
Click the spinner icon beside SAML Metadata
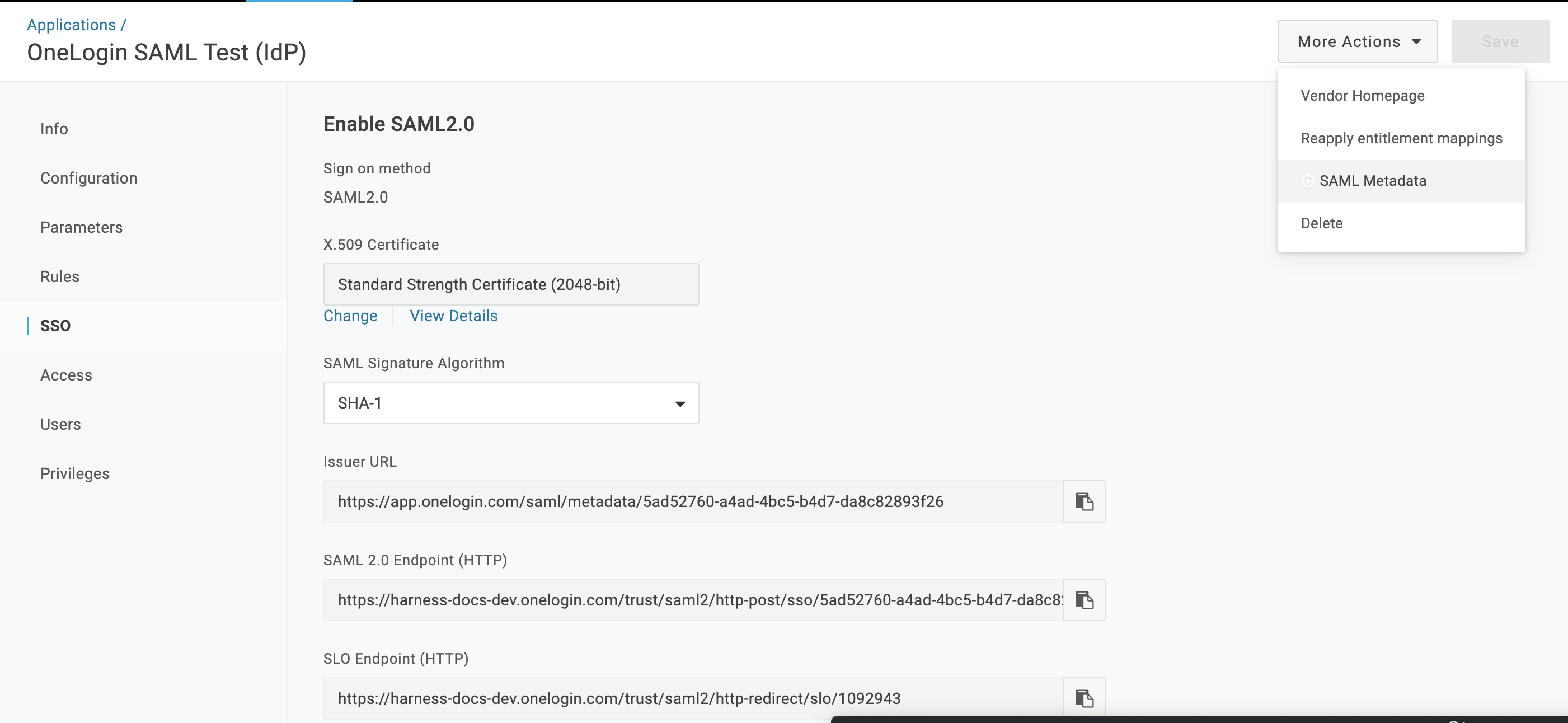tap(1307, 181)
